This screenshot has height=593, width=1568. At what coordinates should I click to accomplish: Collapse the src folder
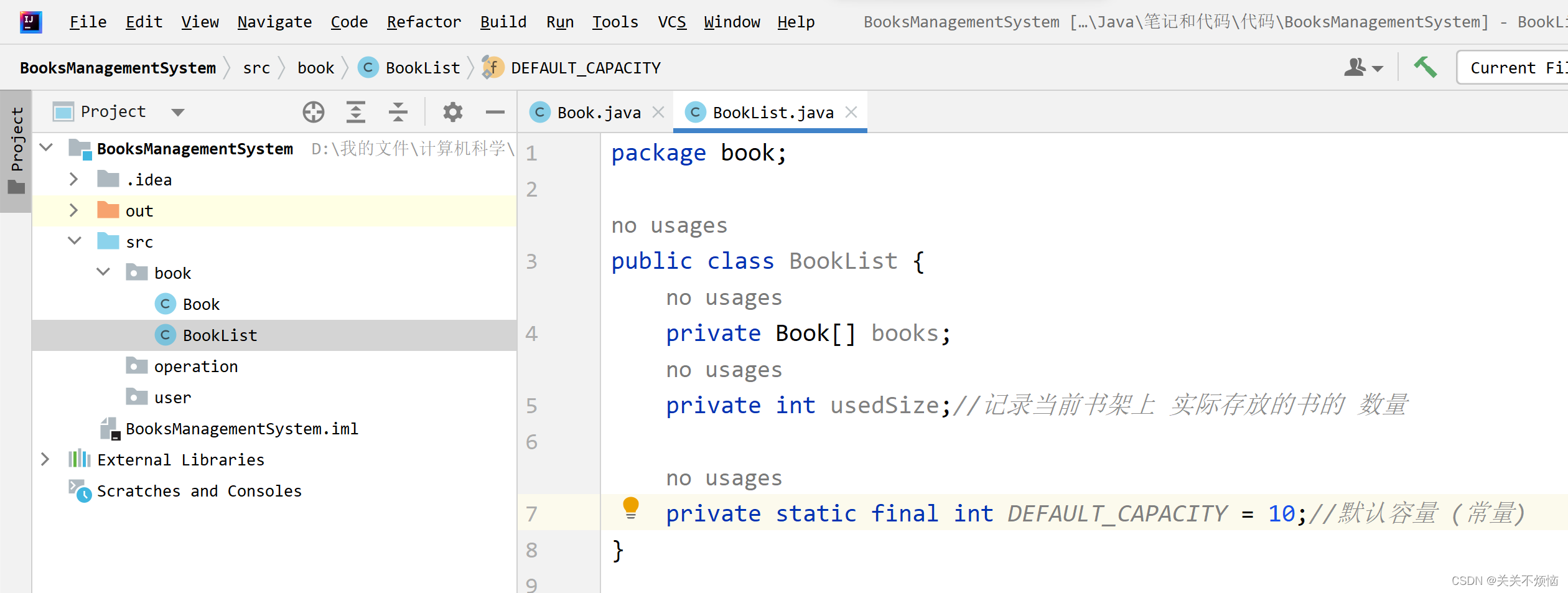pos(75,241)
